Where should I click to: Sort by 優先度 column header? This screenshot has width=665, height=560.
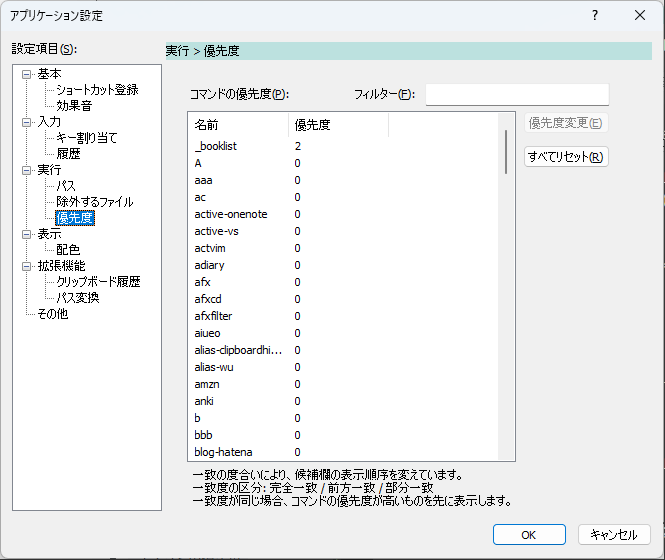click(338, 125)
